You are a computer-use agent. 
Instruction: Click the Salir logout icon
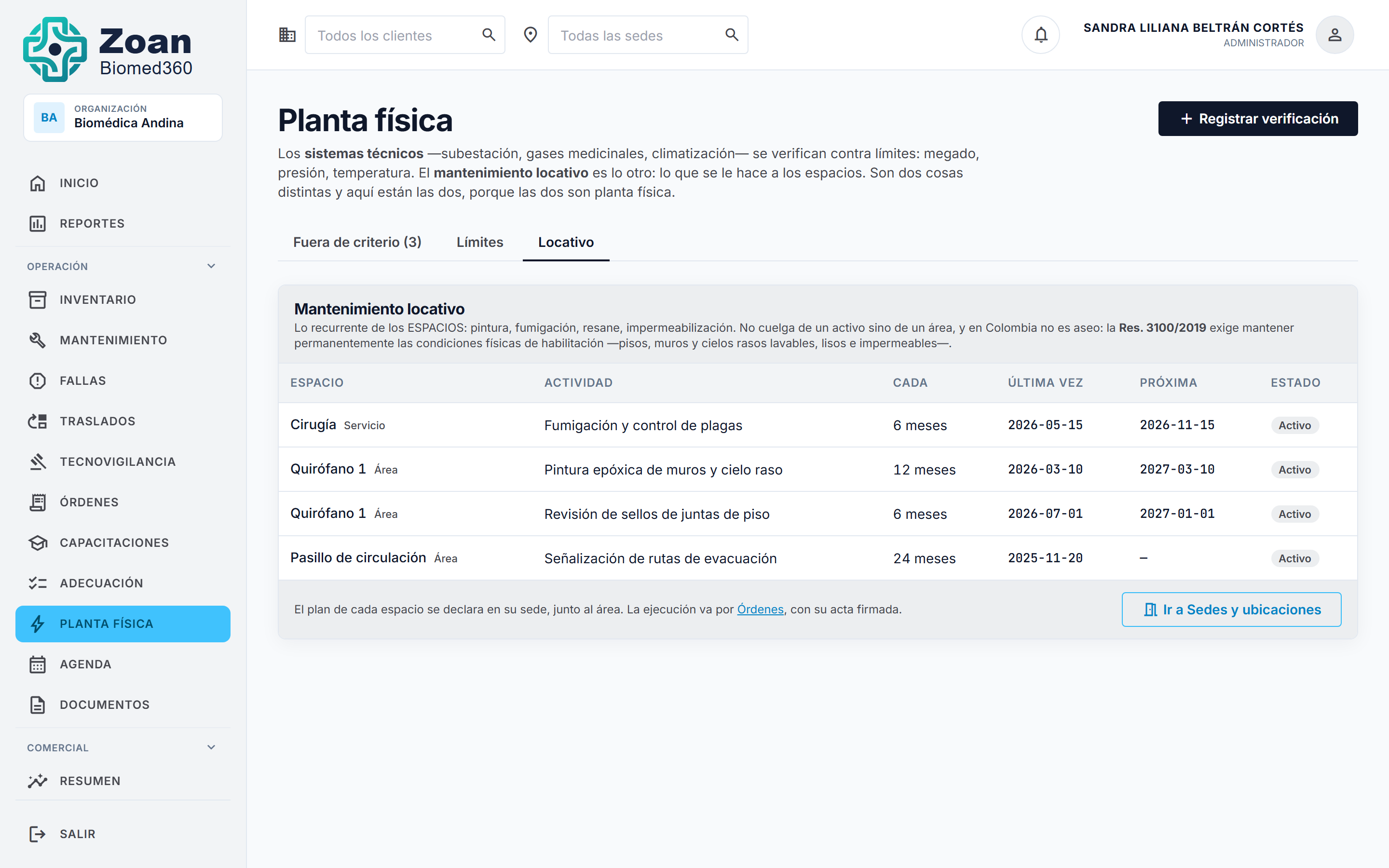pyautogui.click(x=37, y=834)
